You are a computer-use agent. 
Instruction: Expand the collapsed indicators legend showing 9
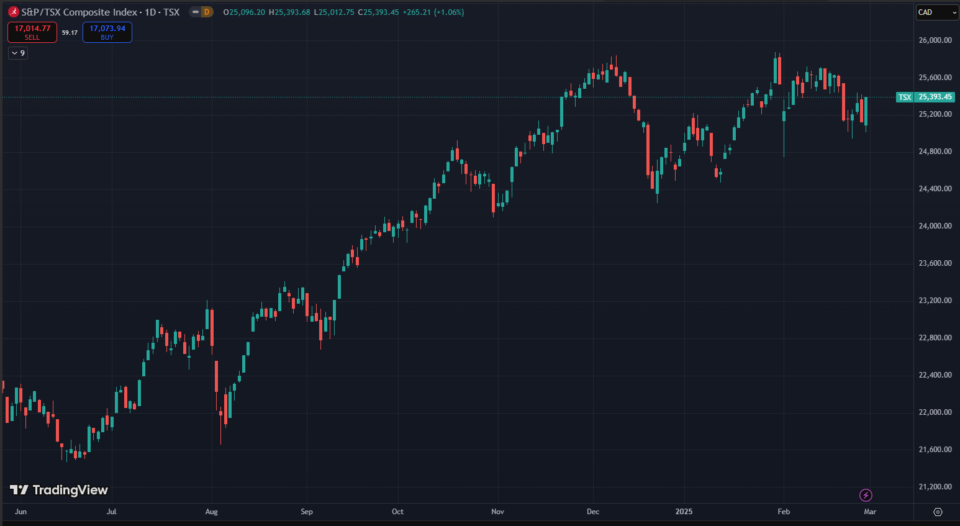pos(18,53)
